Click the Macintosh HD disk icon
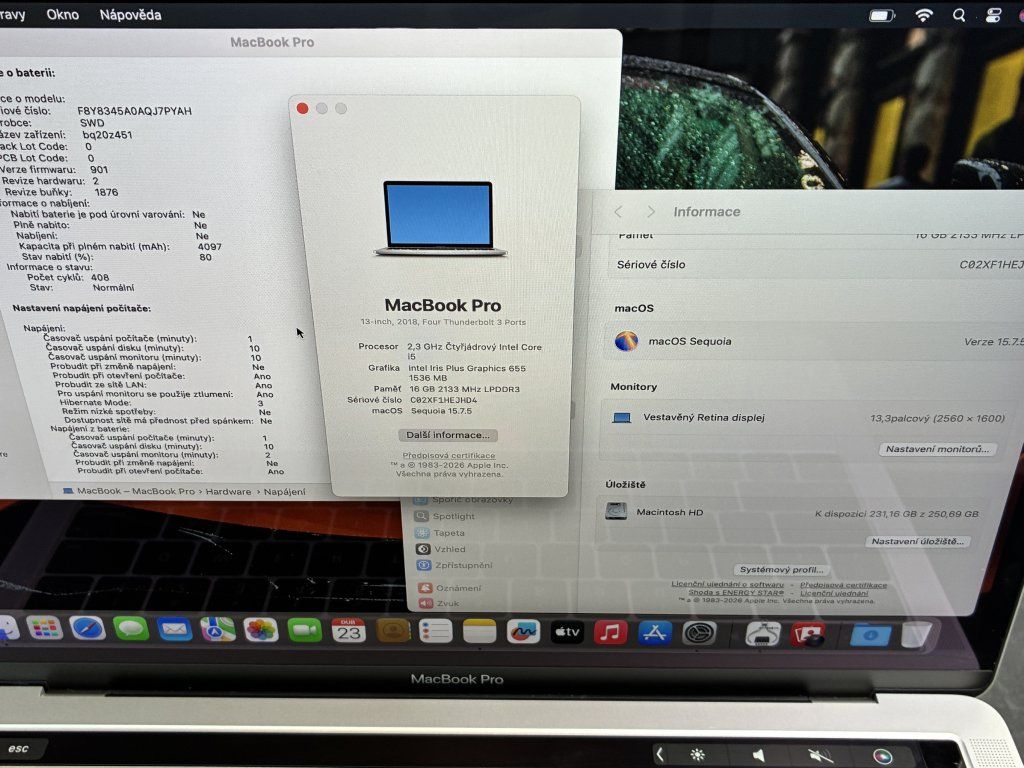 (x=616, y=511)
